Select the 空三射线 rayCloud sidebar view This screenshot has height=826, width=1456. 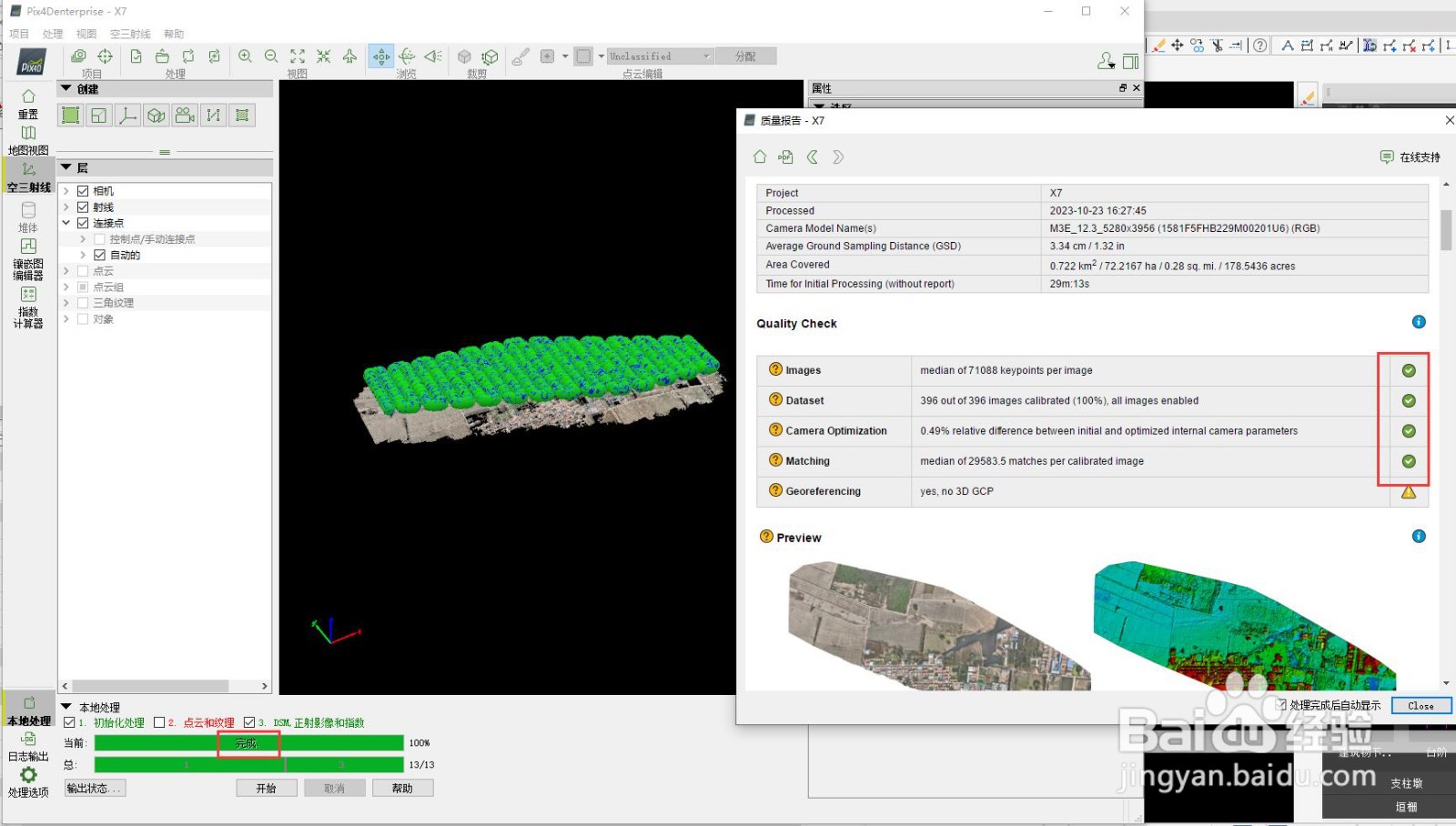click(28, 176)
